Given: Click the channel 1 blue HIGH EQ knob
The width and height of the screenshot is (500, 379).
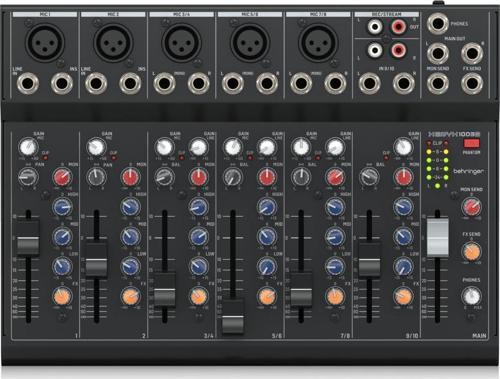Looking at the screenshot, I should coord(62,207).
